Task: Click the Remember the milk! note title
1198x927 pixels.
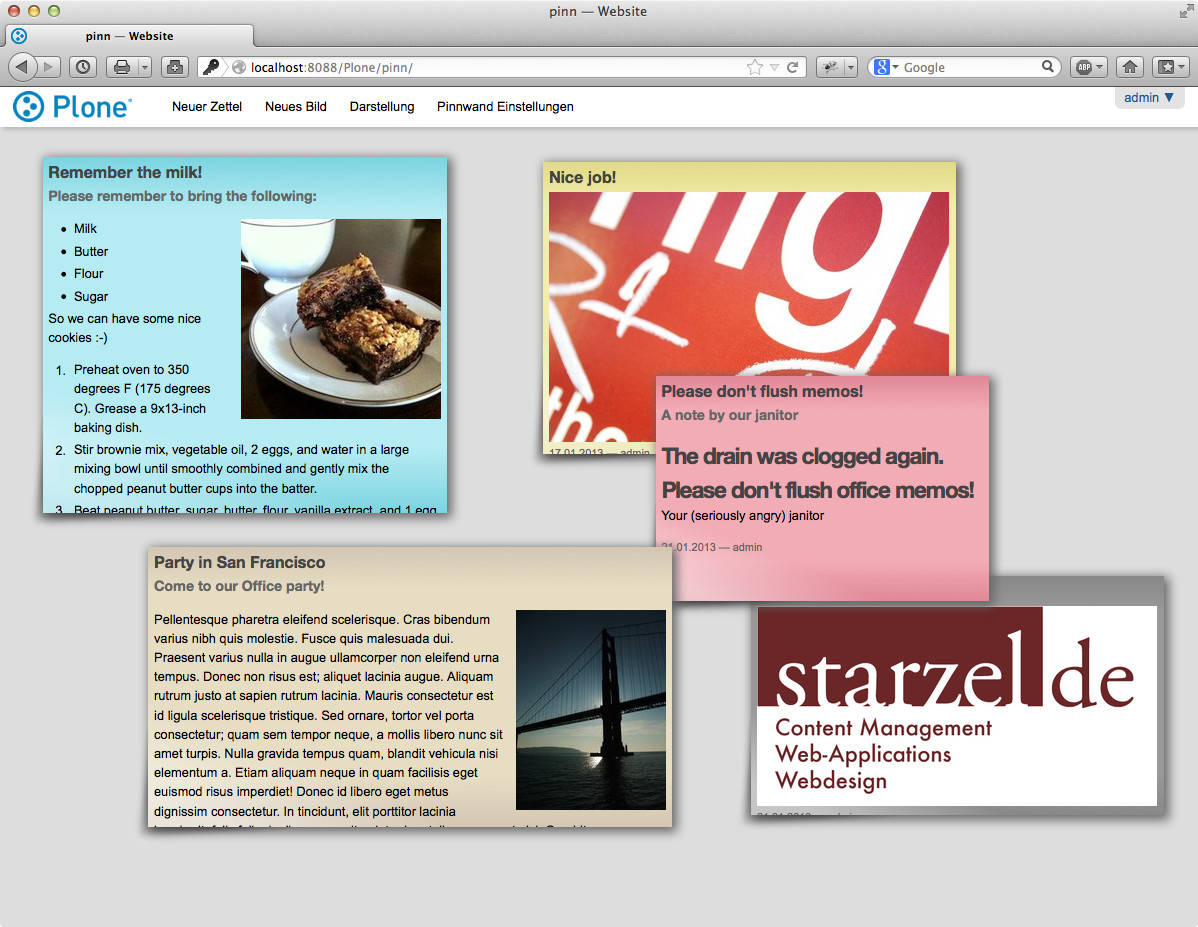Action: pos(125,173)
